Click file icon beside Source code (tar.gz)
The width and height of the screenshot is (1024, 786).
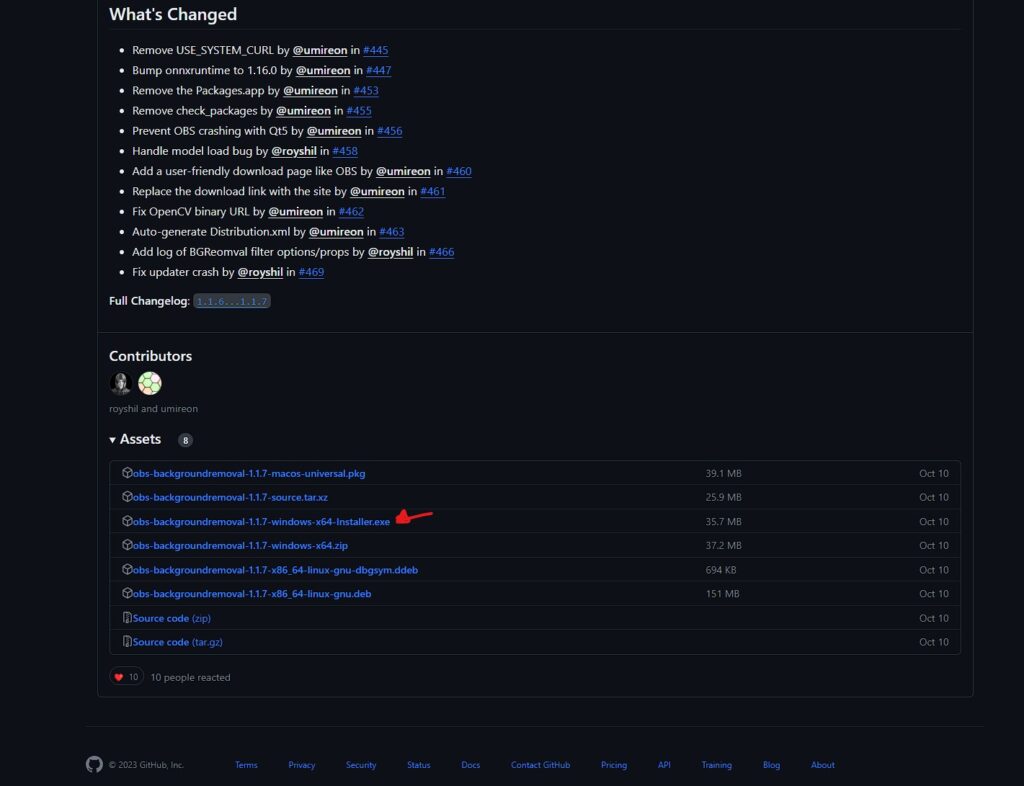[127, 642]
